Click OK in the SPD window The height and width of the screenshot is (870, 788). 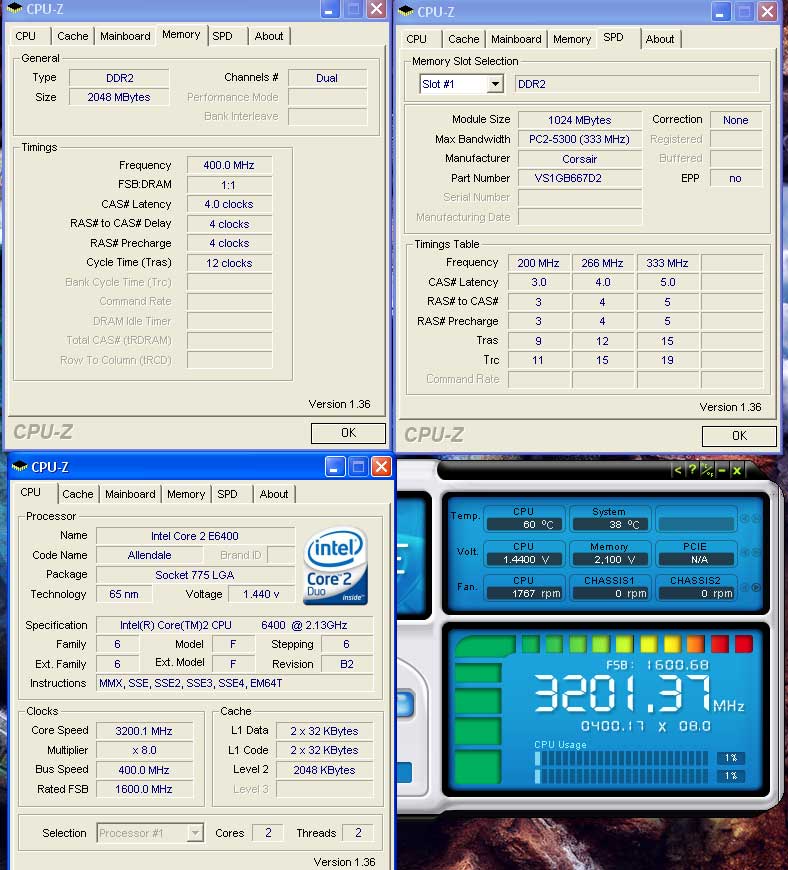click(x=739, y=436)
